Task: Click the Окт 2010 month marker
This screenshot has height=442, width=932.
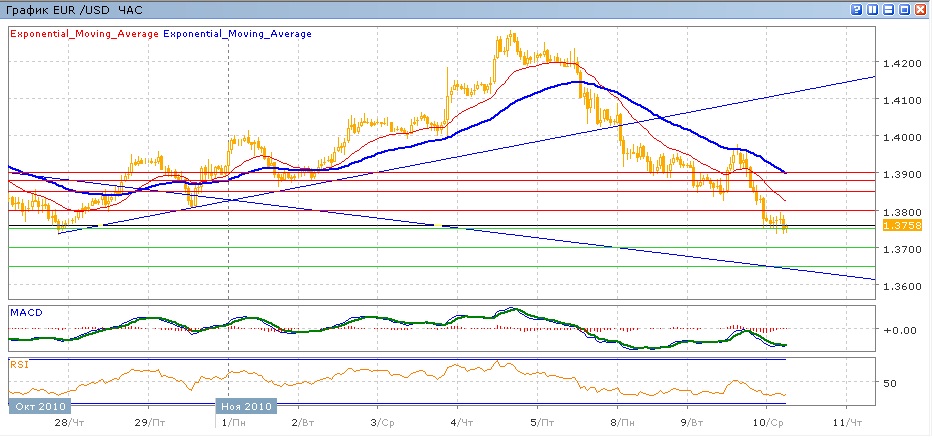Action: click(38, 407)
